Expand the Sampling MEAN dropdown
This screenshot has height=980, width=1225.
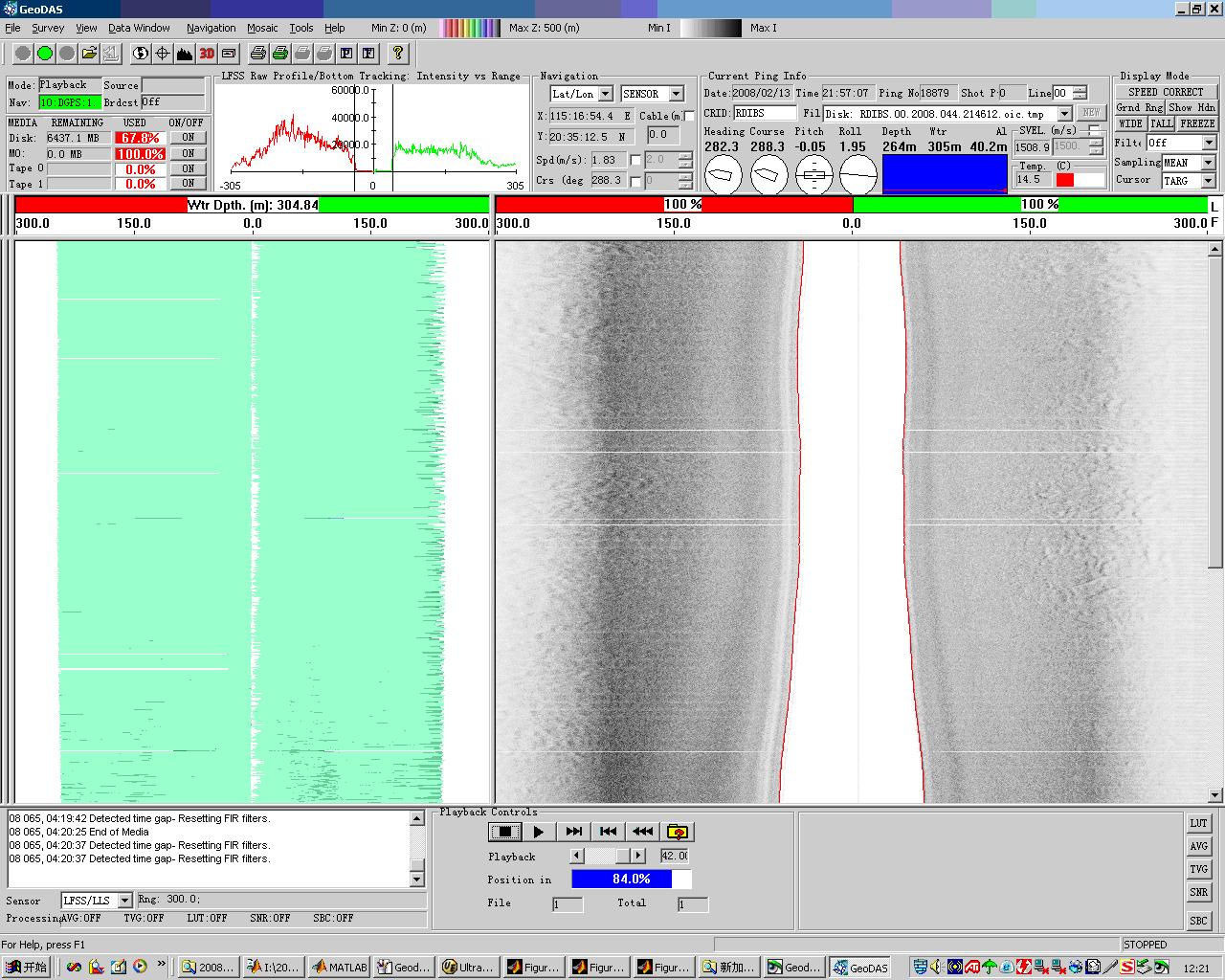click(x=1209, y=163)
